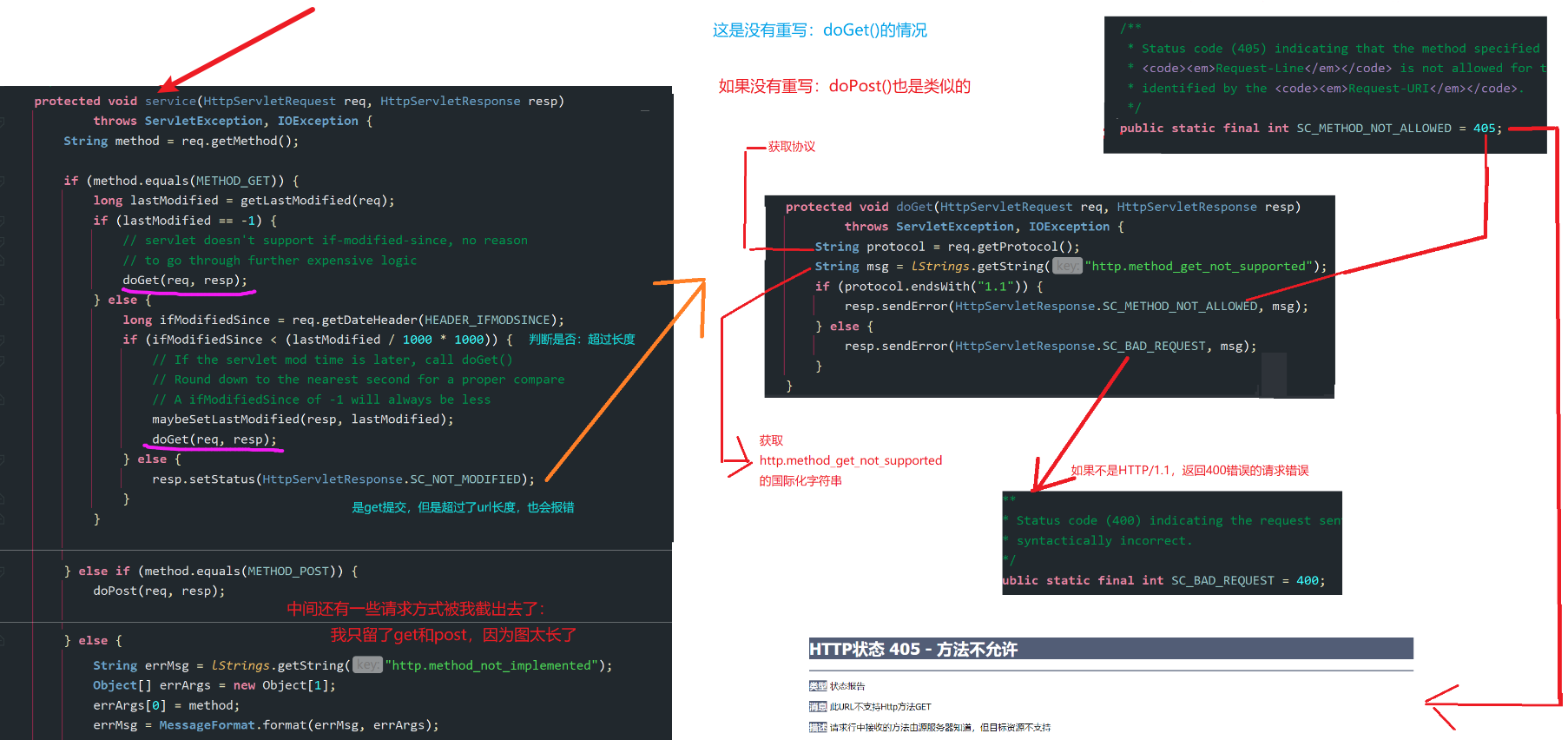Click the "SC_METHOD_NOT_ALLOWED" constant declaration name
Image resolution: width=1568 pixels, height=740 pixels.
pos(1374,129)
